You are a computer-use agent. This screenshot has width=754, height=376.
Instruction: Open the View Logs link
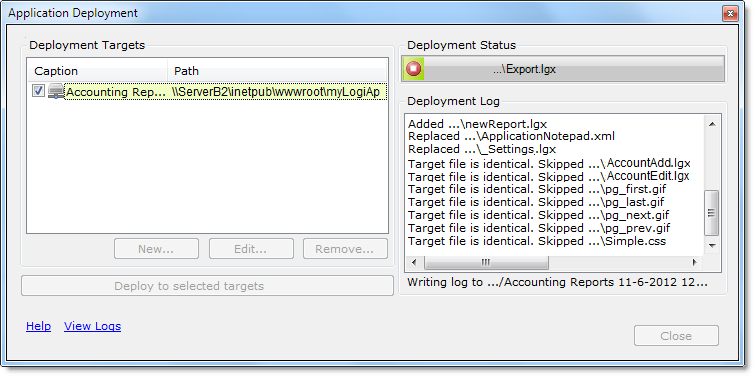[92, 326]
